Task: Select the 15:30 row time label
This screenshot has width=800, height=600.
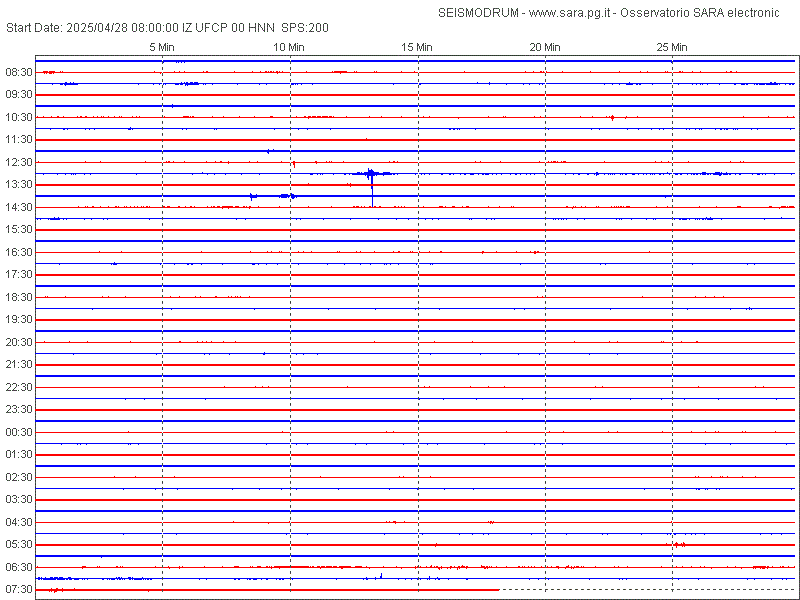Action: [19, 230]
